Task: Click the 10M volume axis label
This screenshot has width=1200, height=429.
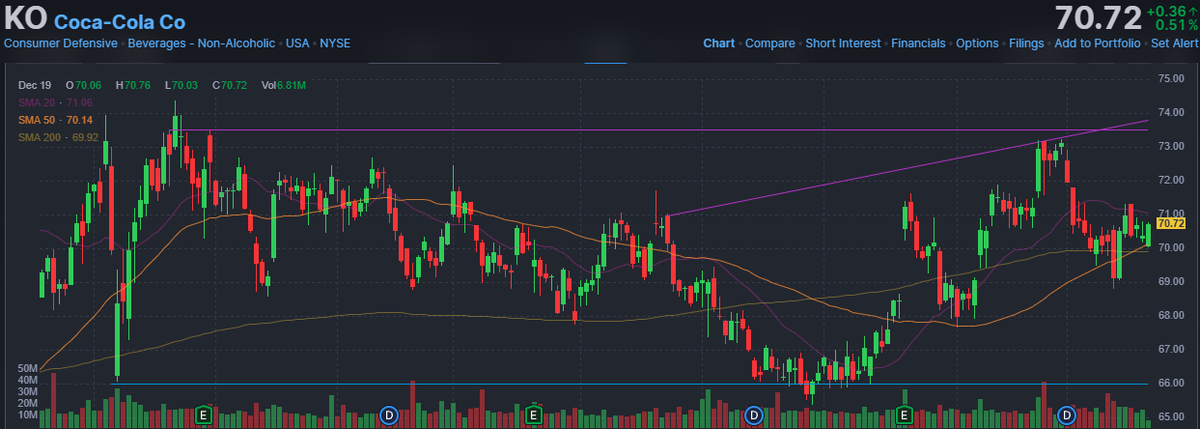Action: coord(28,414)
